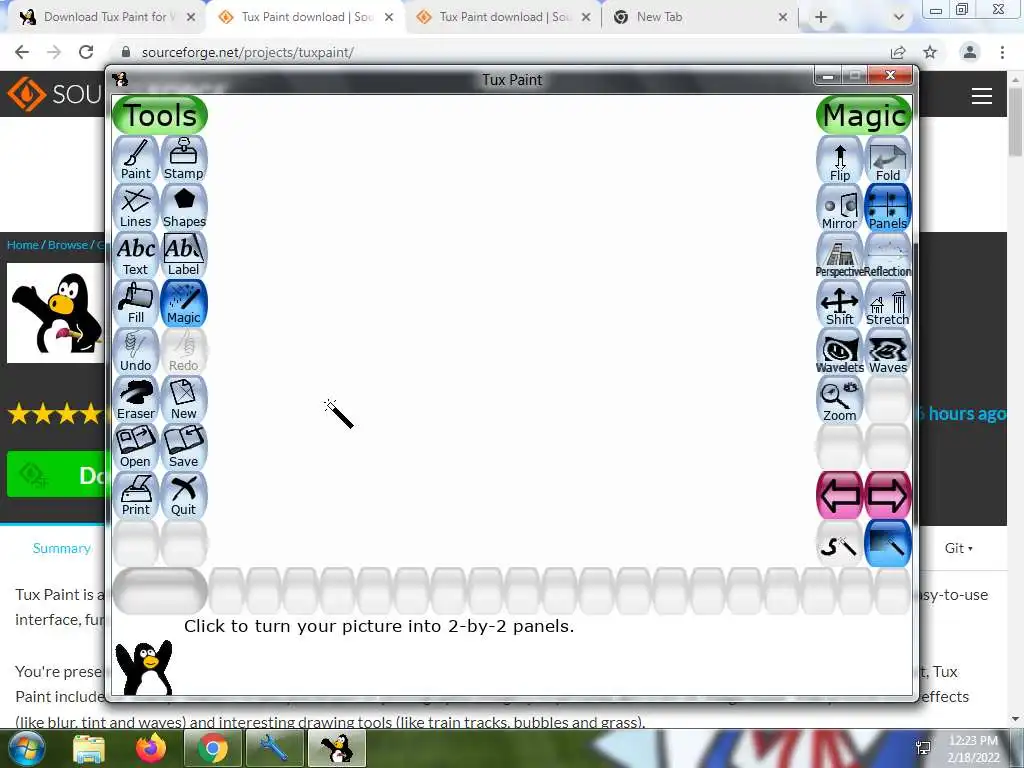This screenshot has height=768, width=1024.
Task: Select the Stretch magic effect
Action: [x=888, y=304]
